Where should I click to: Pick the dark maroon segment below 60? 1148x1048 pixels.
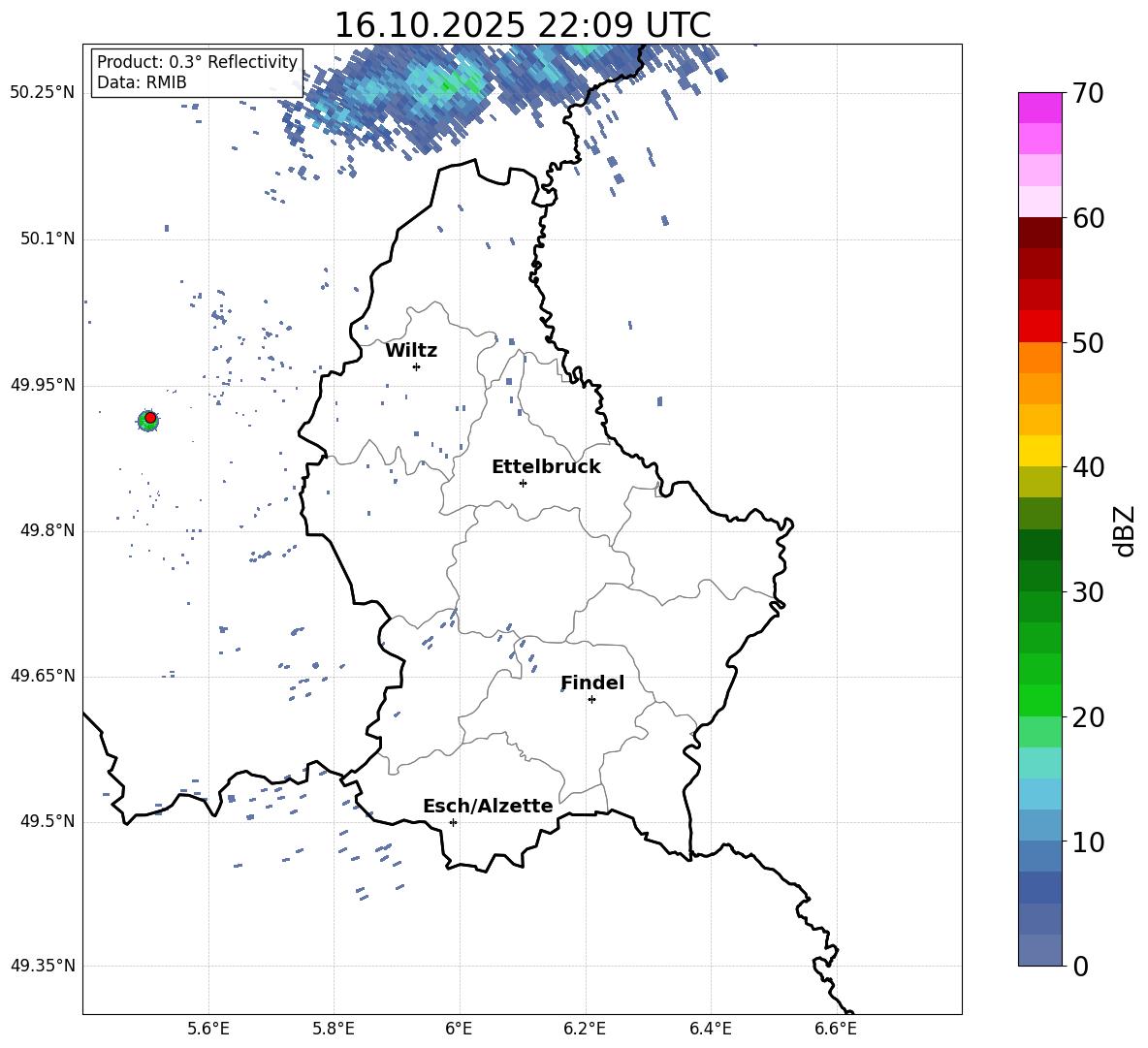tap(1040, 233)
